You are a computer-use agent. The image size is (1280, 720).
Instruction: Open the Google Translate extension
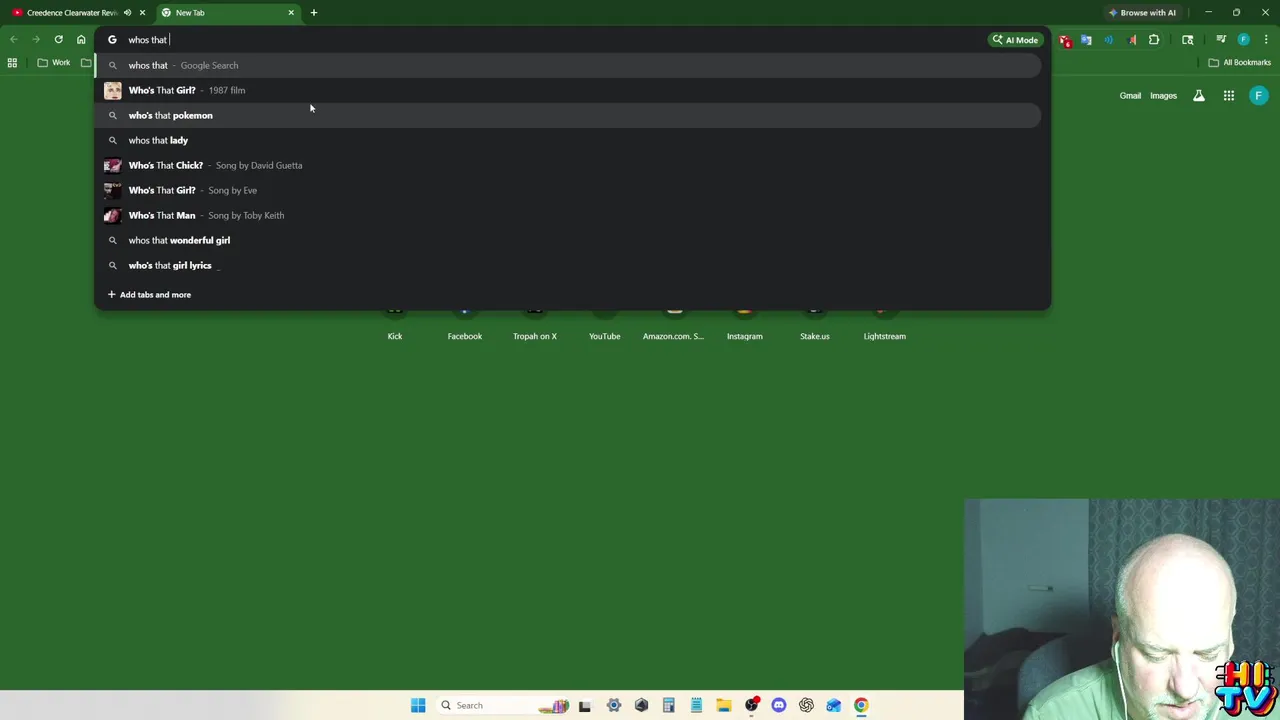[x=1086, y=40]
